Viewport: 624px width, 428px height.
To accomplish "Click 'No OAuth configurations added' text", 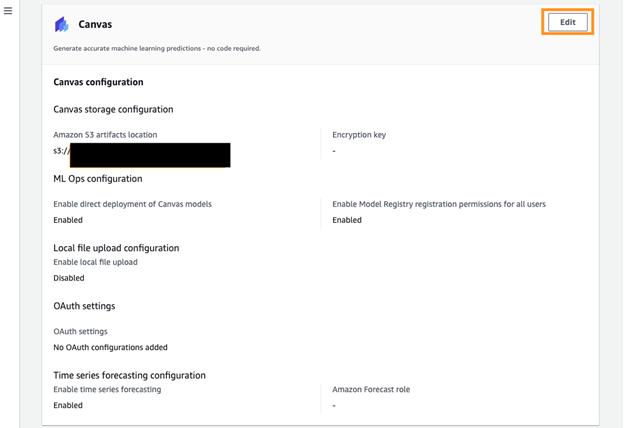I will point(110,347).
